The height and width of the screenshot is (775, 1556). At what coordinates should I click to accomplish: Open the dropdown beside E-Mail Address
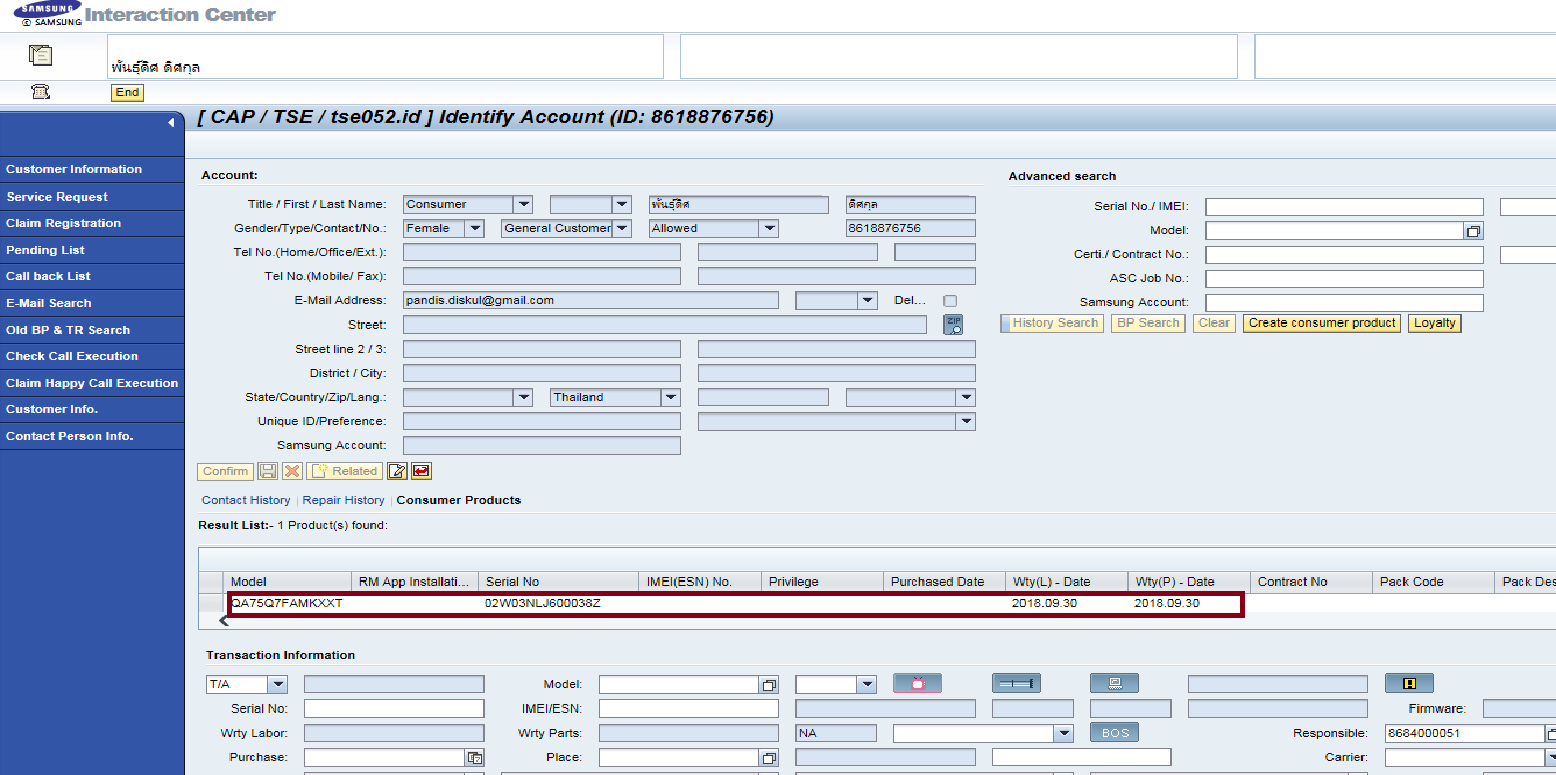(x=867, y=300)
